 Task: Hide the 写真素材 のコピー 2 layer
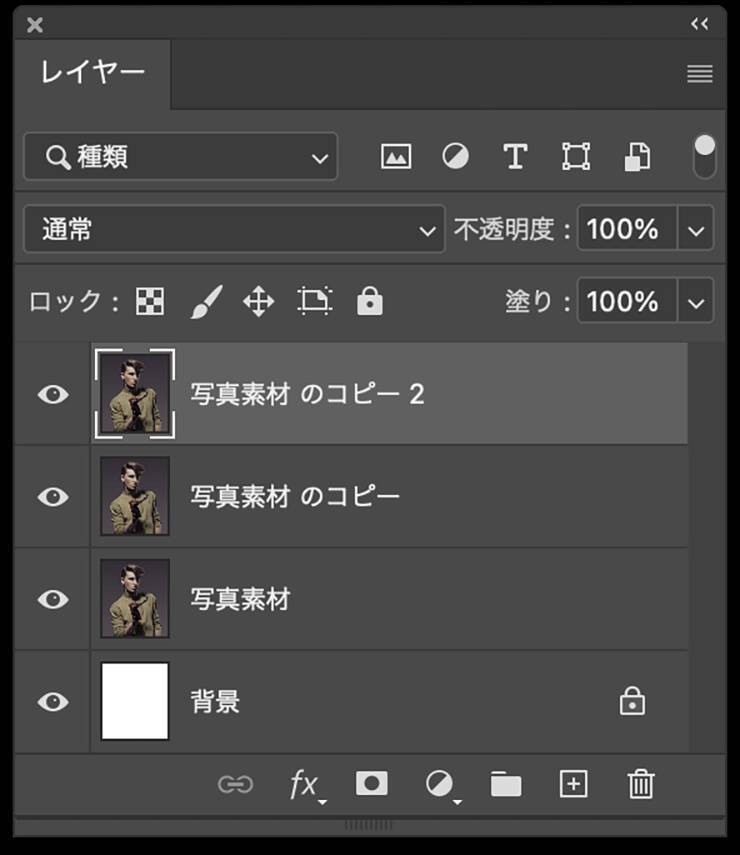(53, 394)
